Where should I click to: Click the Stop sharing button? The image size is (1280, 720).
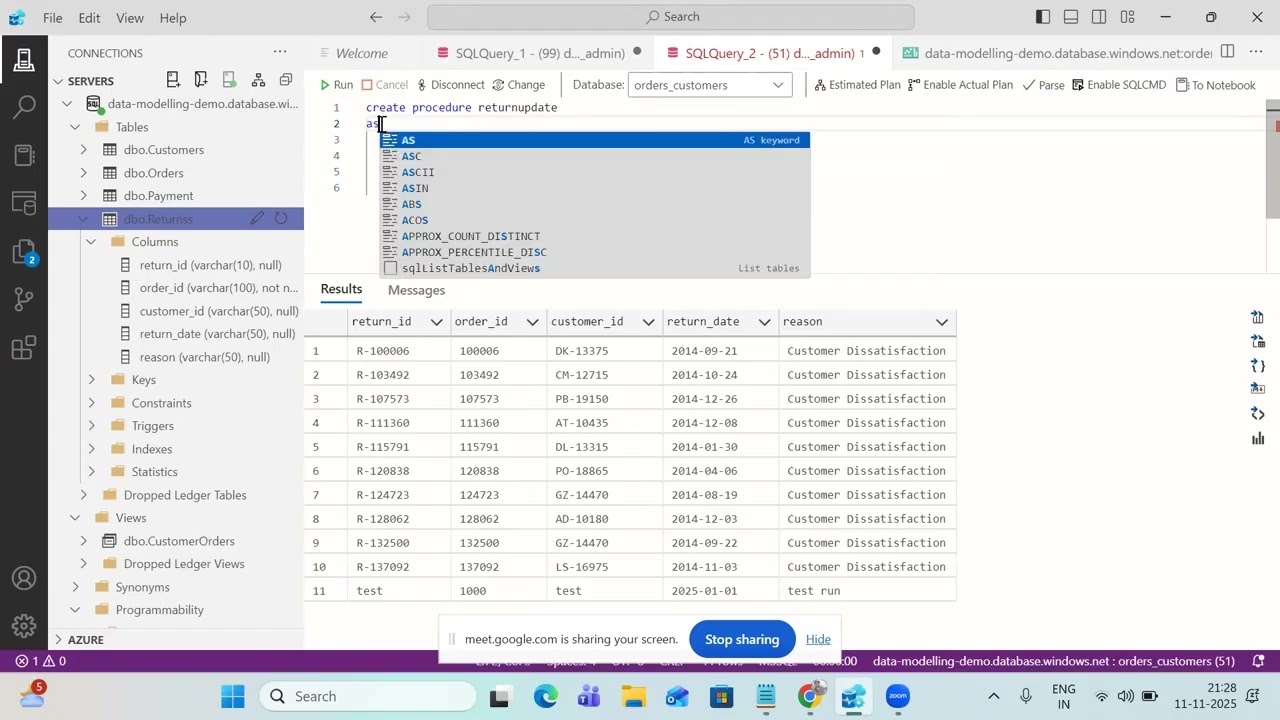pyautogui.click(x=742, y=639)
